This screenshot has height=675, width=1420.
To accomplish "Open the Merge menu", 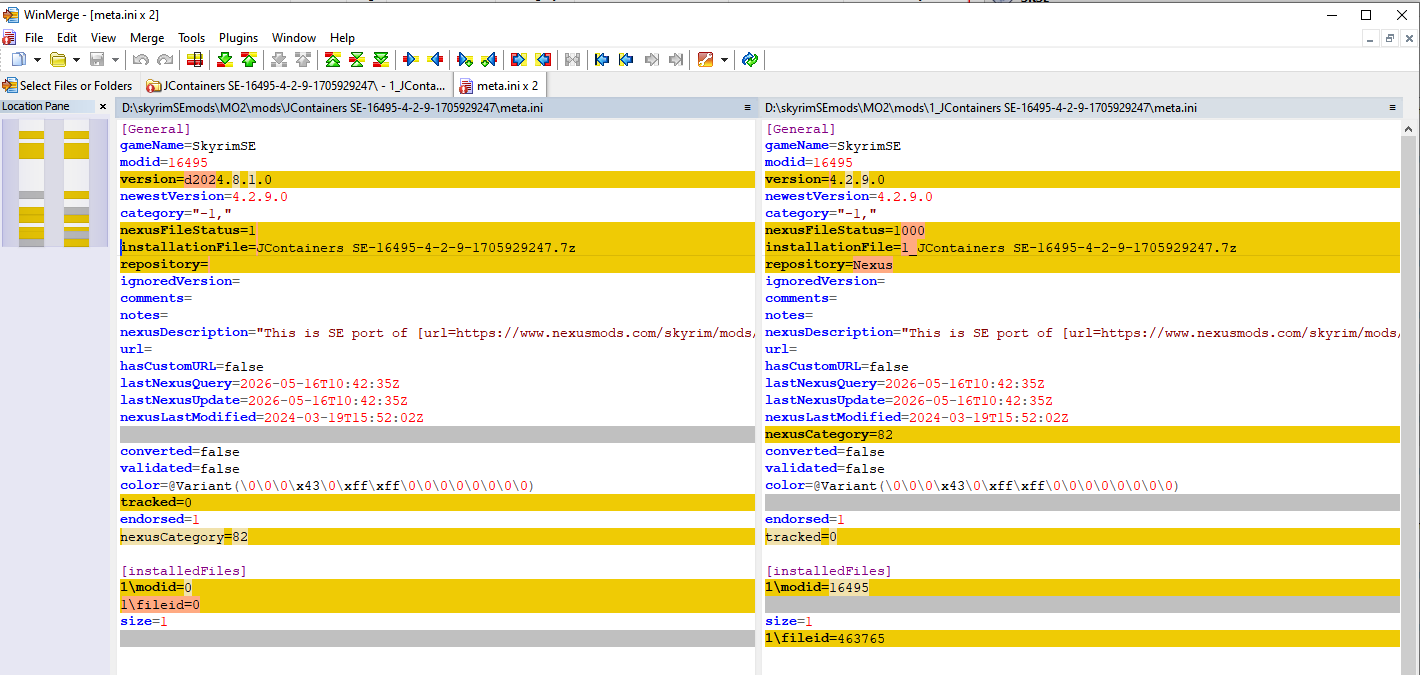I will click(x=147, y=38).
